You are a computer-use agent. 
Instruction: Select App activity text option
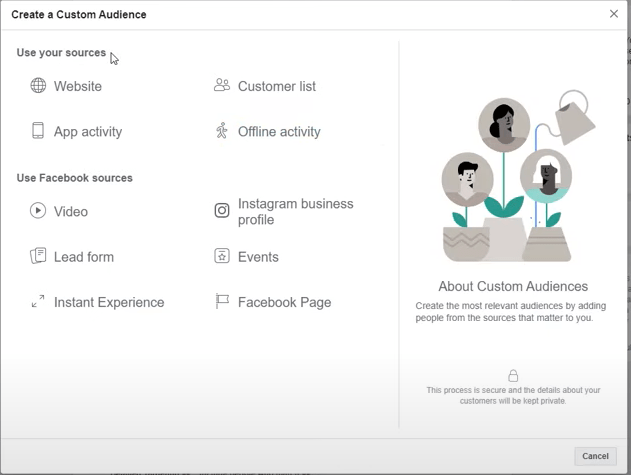88,132
